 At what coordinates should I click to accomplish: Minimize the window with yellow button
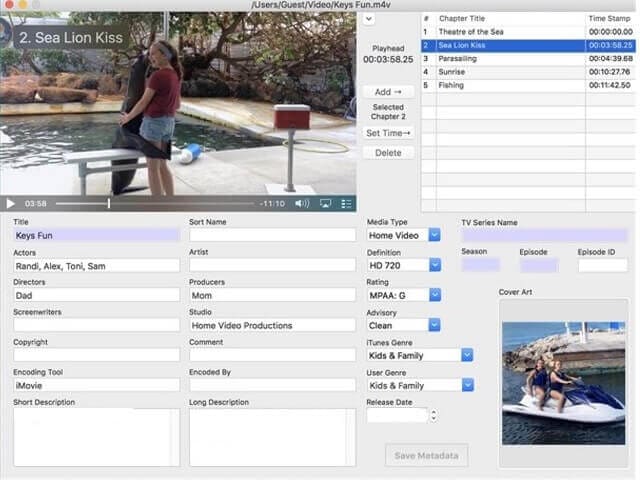[23, 4]
